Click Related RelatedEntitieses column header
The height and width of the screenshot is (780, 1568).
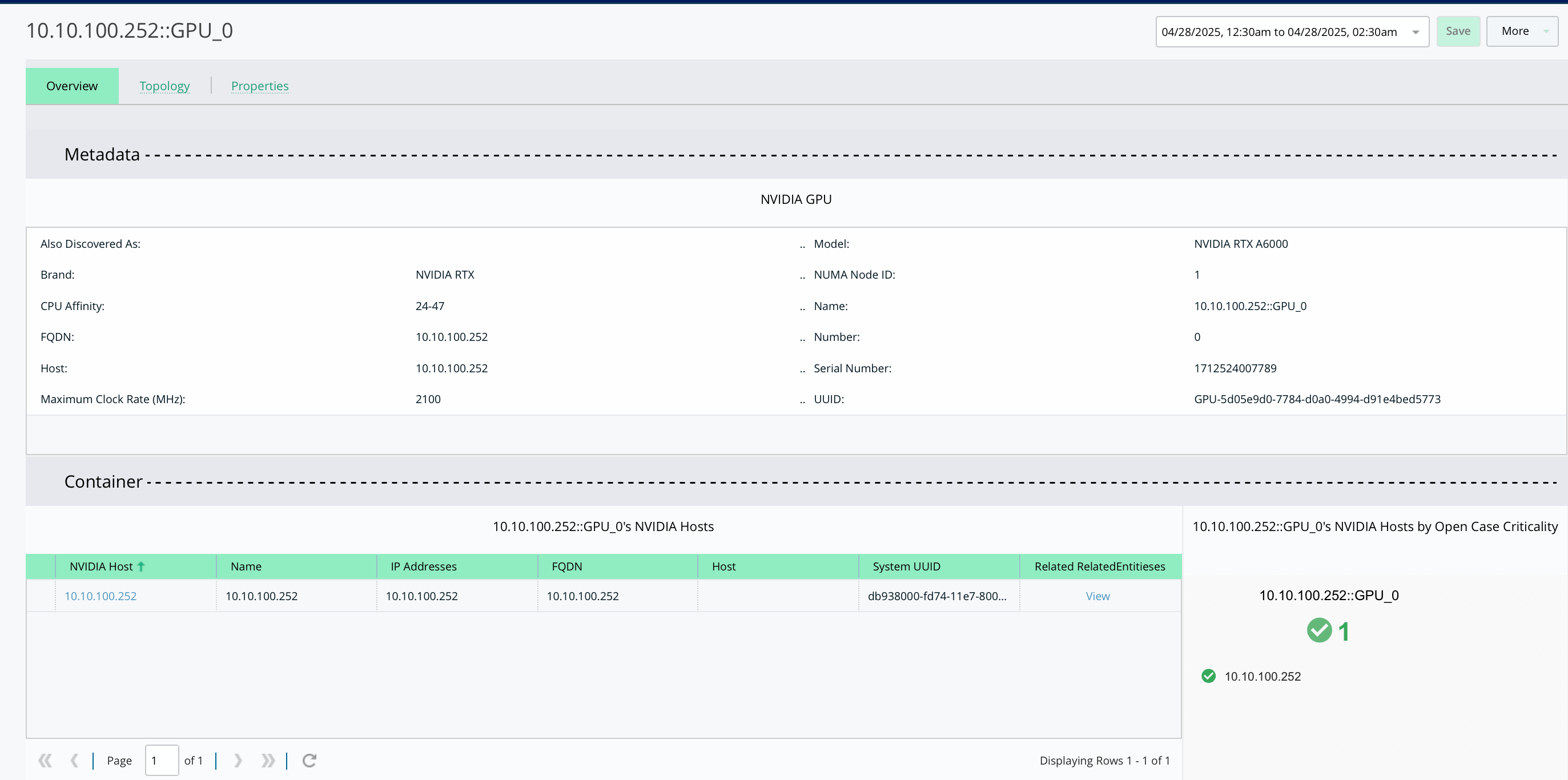tap(1100, 566)
